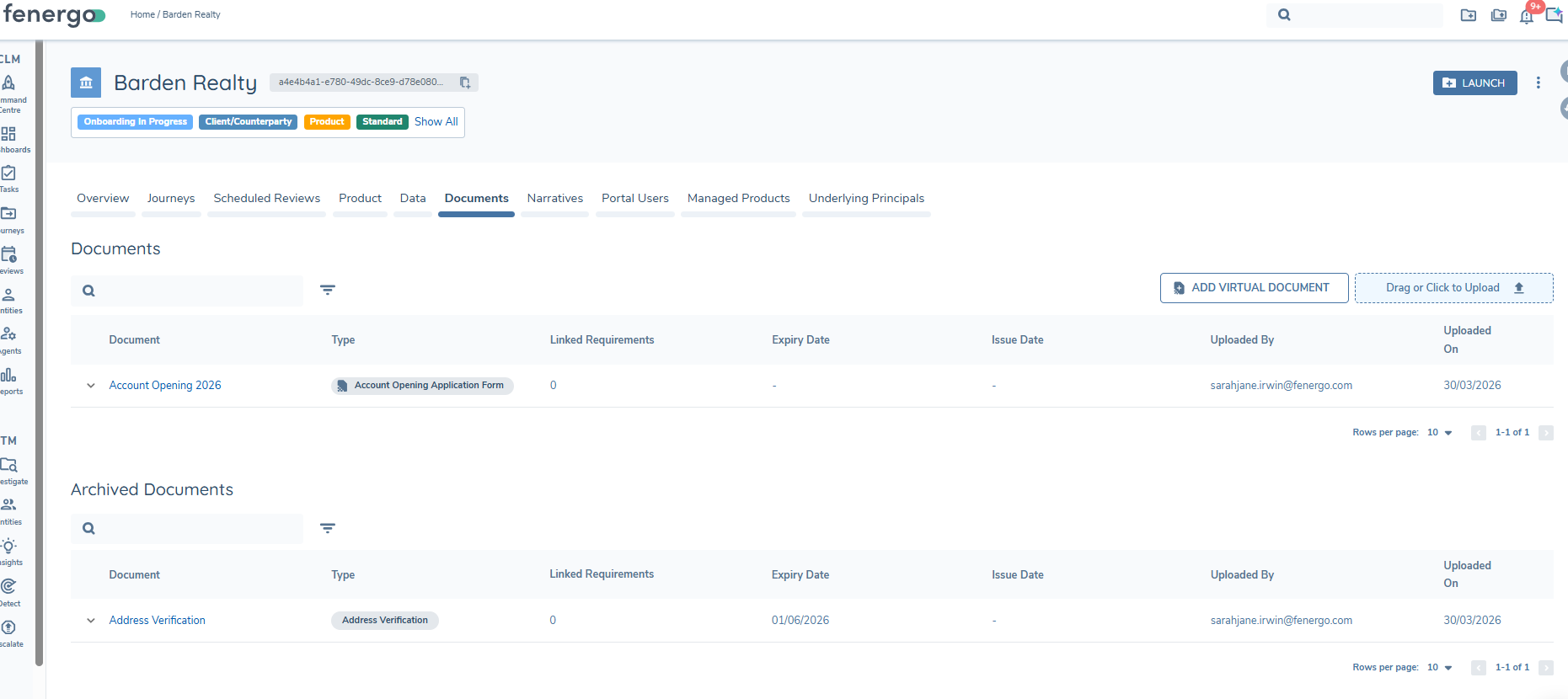The height and width of the screenshot is (699, 1568).
Task: Click expiry date 01/06/2026
Action: pos(800,621)
